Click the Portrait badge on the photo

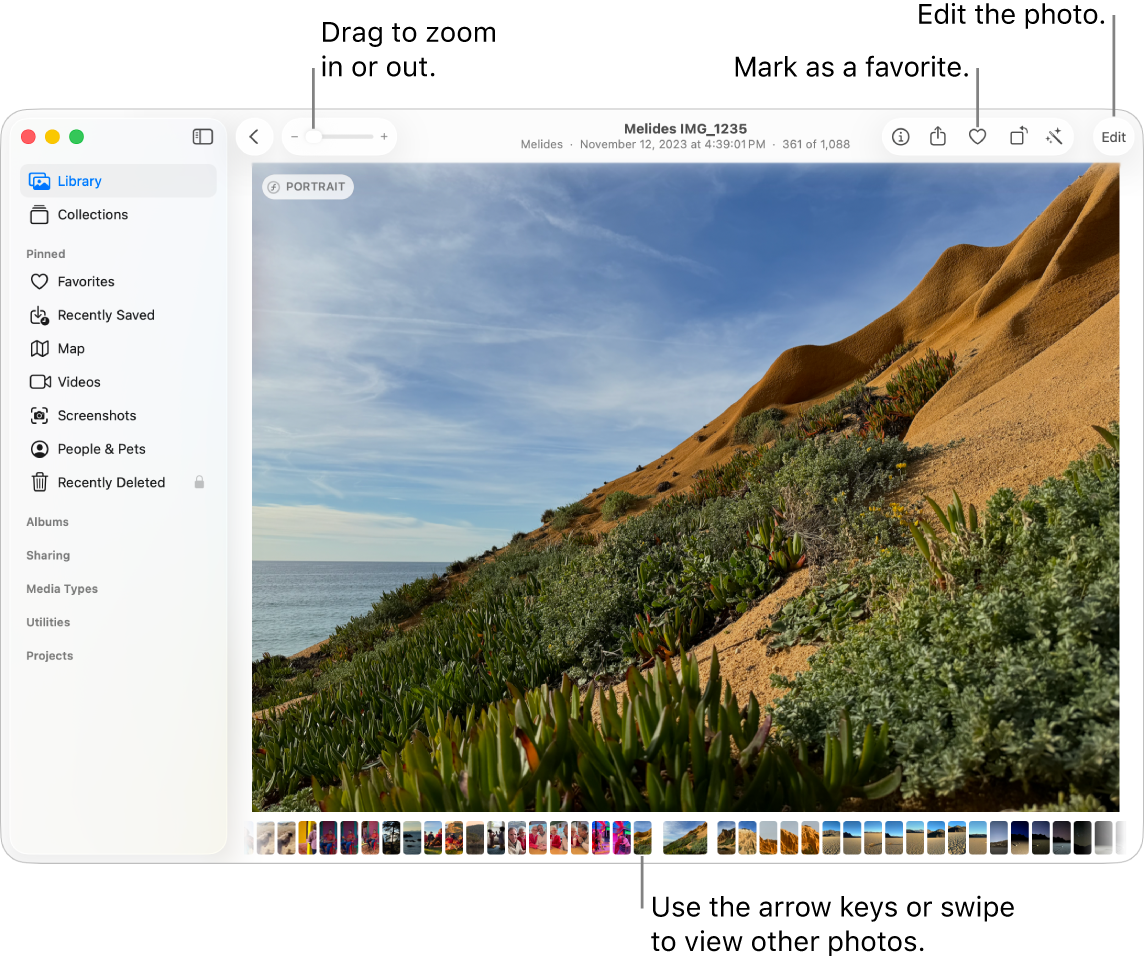pos(307,186)
